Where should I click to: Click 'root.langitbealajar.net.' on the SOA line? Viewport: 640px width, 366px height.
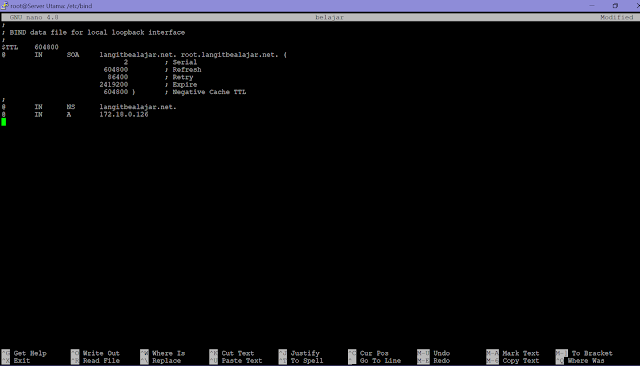point(230,55)
